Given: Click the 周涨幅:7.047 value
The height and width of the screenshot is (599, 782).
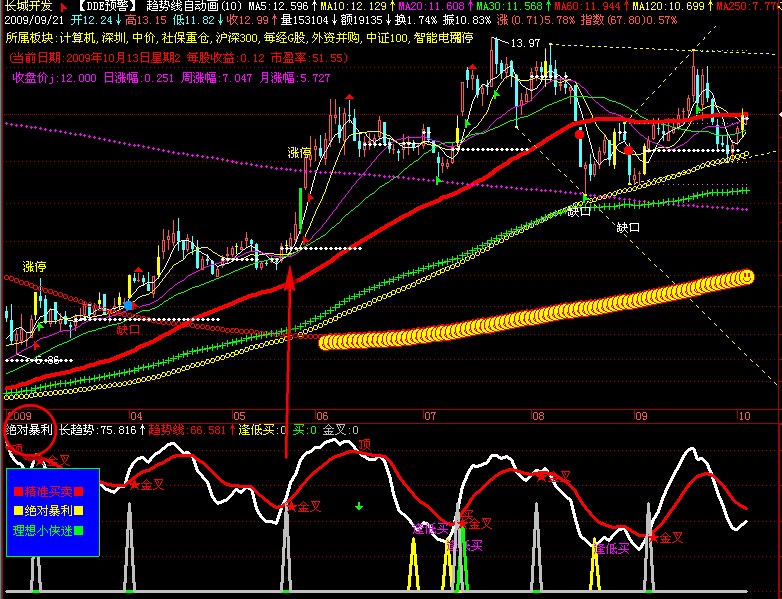Looking at the screenshot, I should pos(216,78).
